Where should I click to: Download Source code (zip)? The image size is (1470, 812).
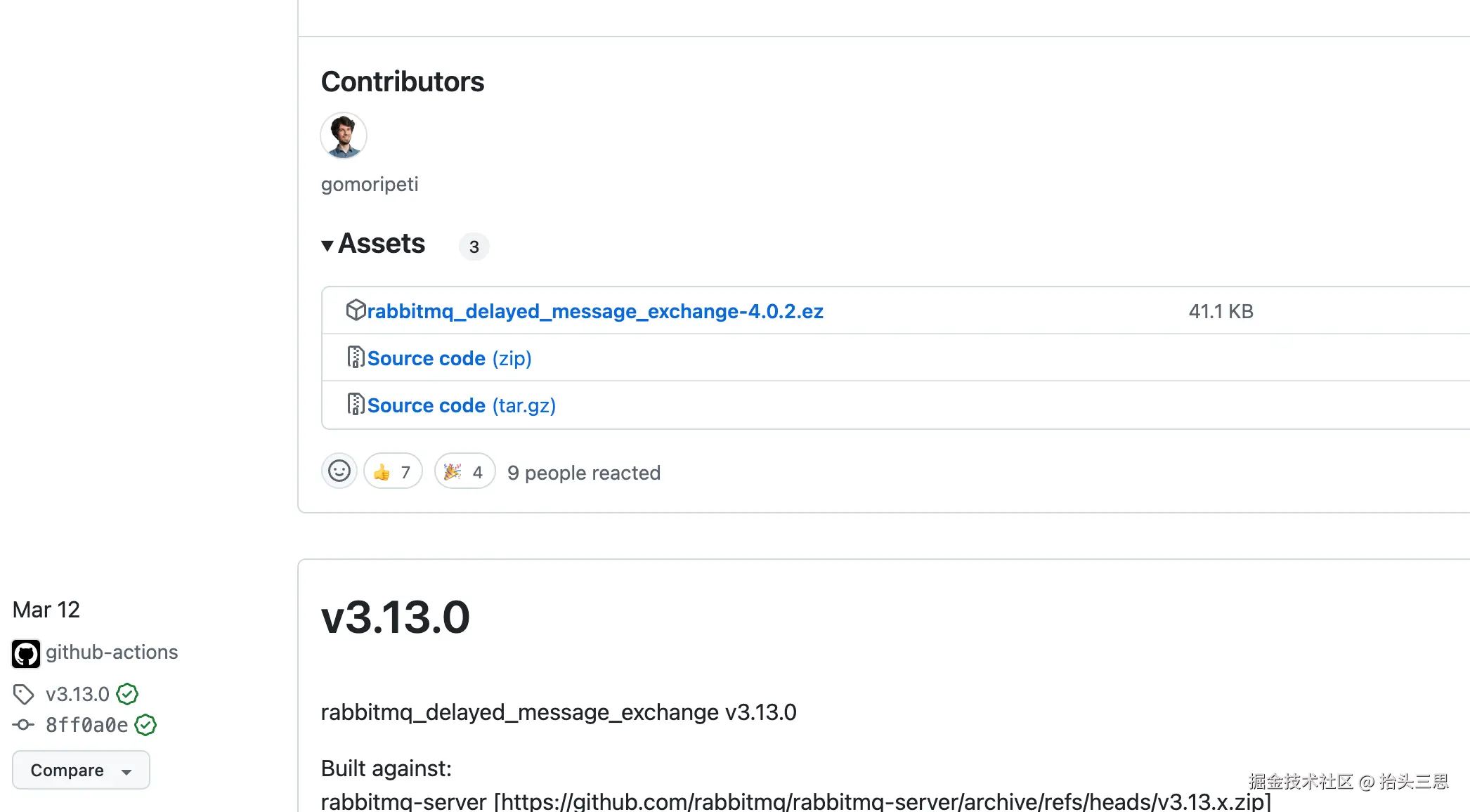pos(449,358)
